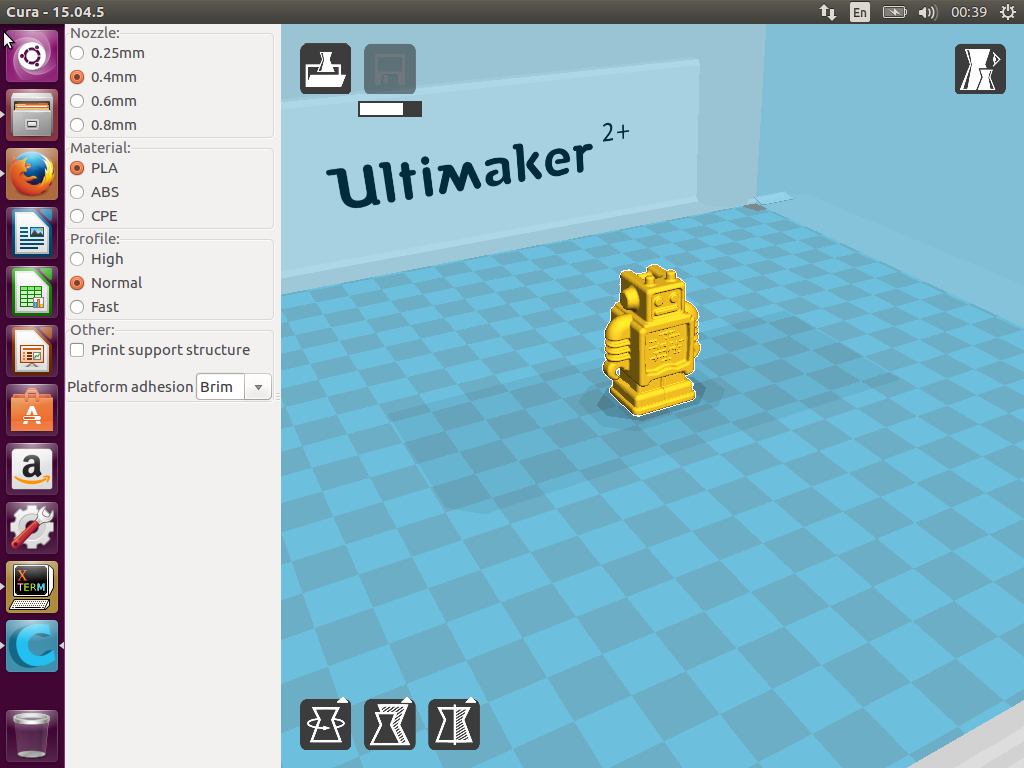Click the Cura - 15.04.5 title text
Viewport: 1024px width, 768px height.
tap(56, 12)
